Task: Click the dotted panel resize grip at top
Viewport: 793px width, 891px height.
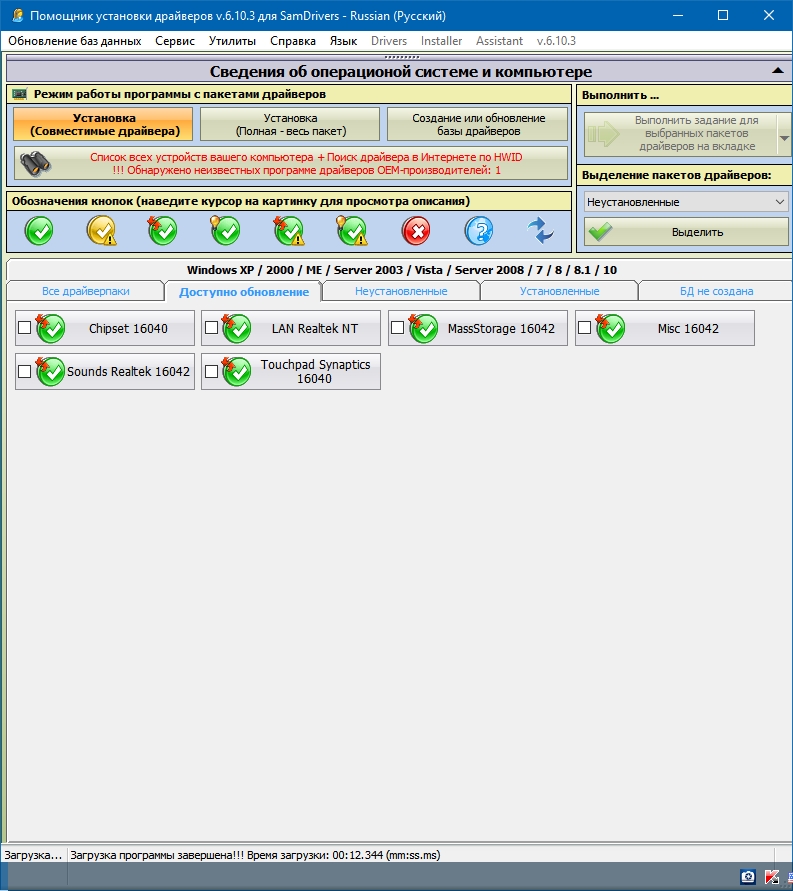Action: tap(396, 58)
